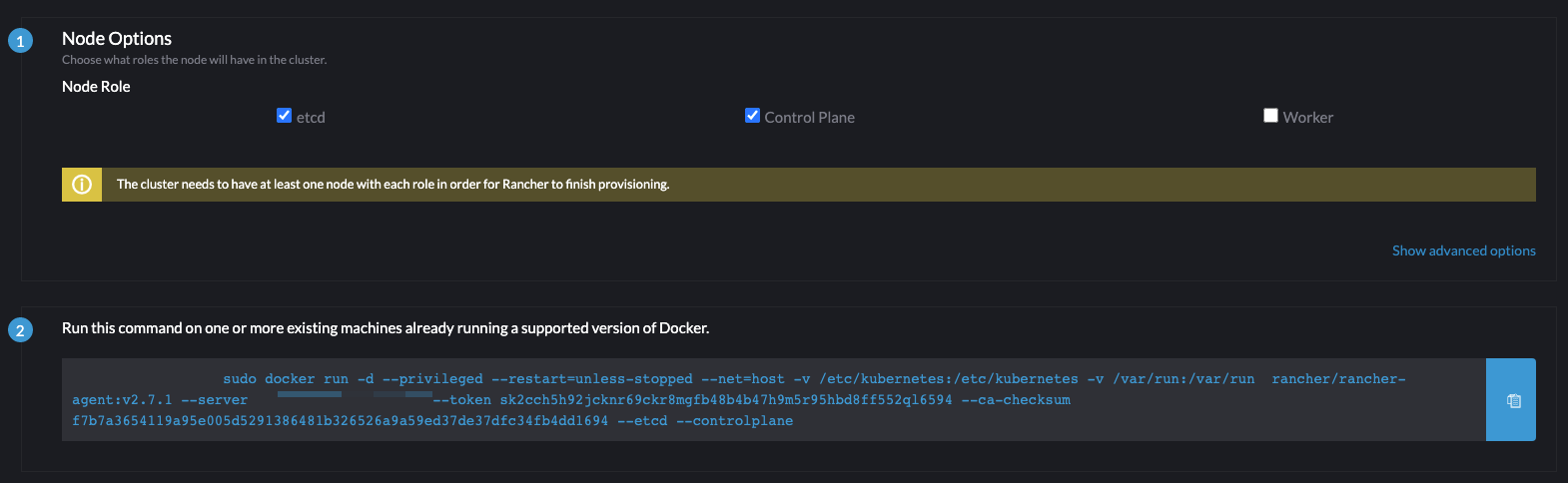Expand Show advanced options
The image size is (1568, 483).
coord(1463,250)
